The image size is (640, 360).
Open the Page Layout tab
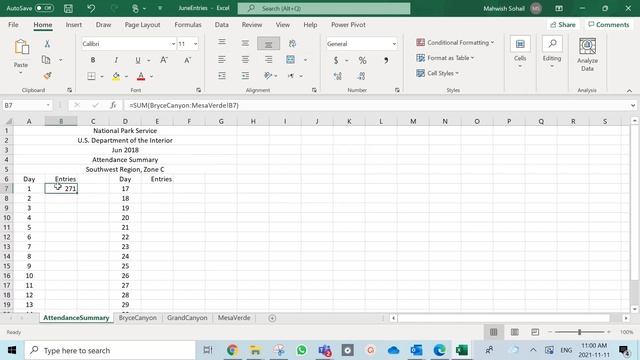pos(142,24)
